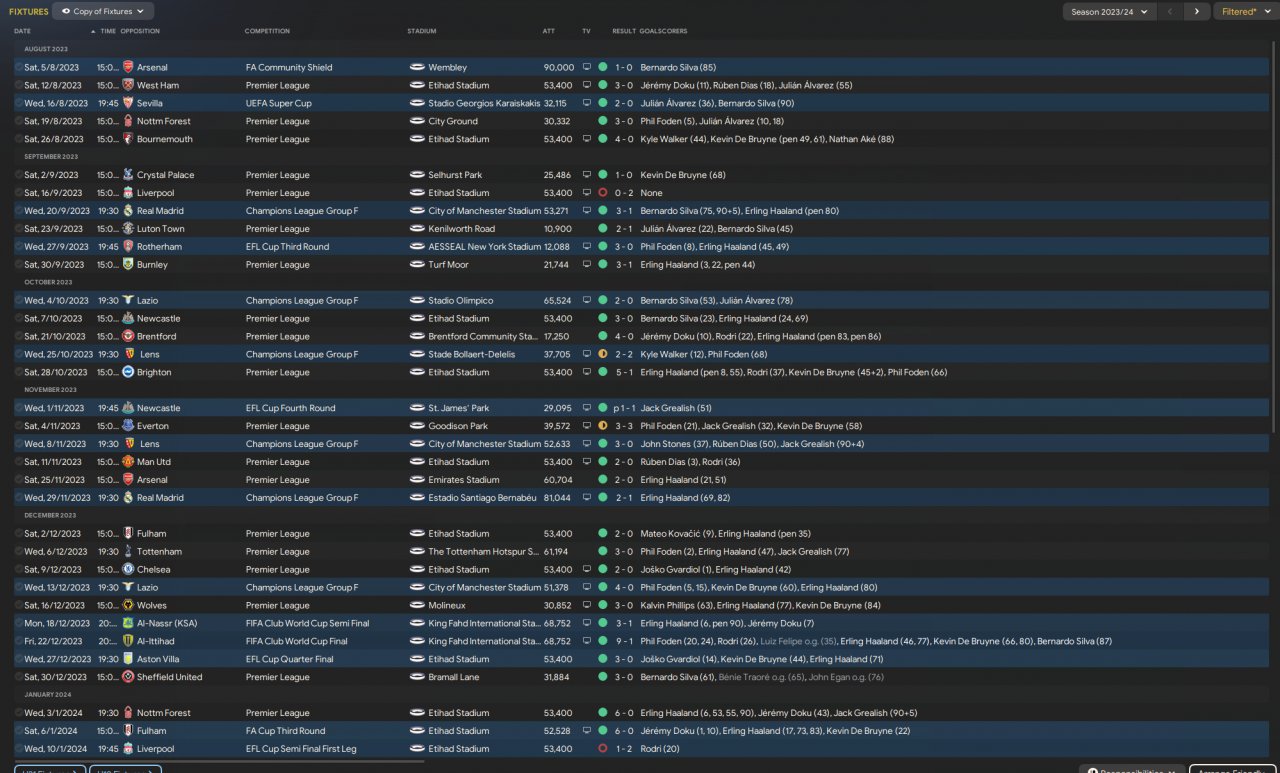This screenshot has width=1280, height=773.
Task: Tick the row marker for Sat, 2/12/2023 fixture
Action: [19, 534]
